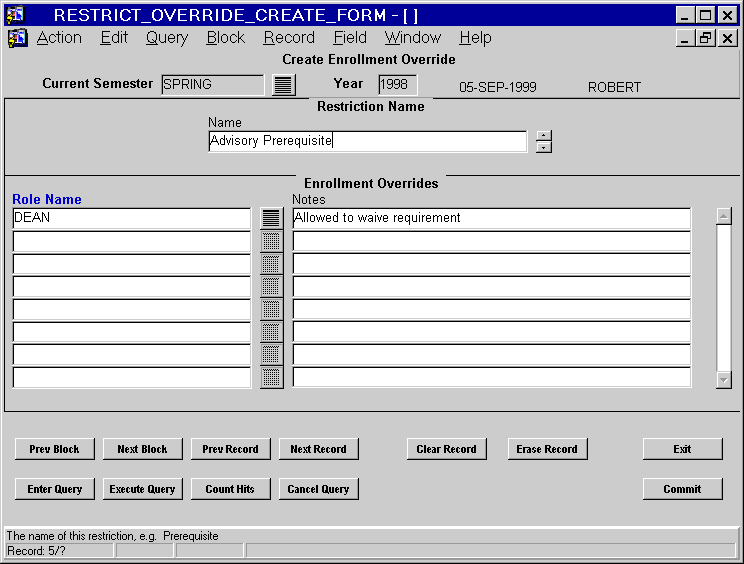The width and height of the screenshot is (744, 564).
Task: Step the Restriction Name down
Action: (x=544, y=147)
